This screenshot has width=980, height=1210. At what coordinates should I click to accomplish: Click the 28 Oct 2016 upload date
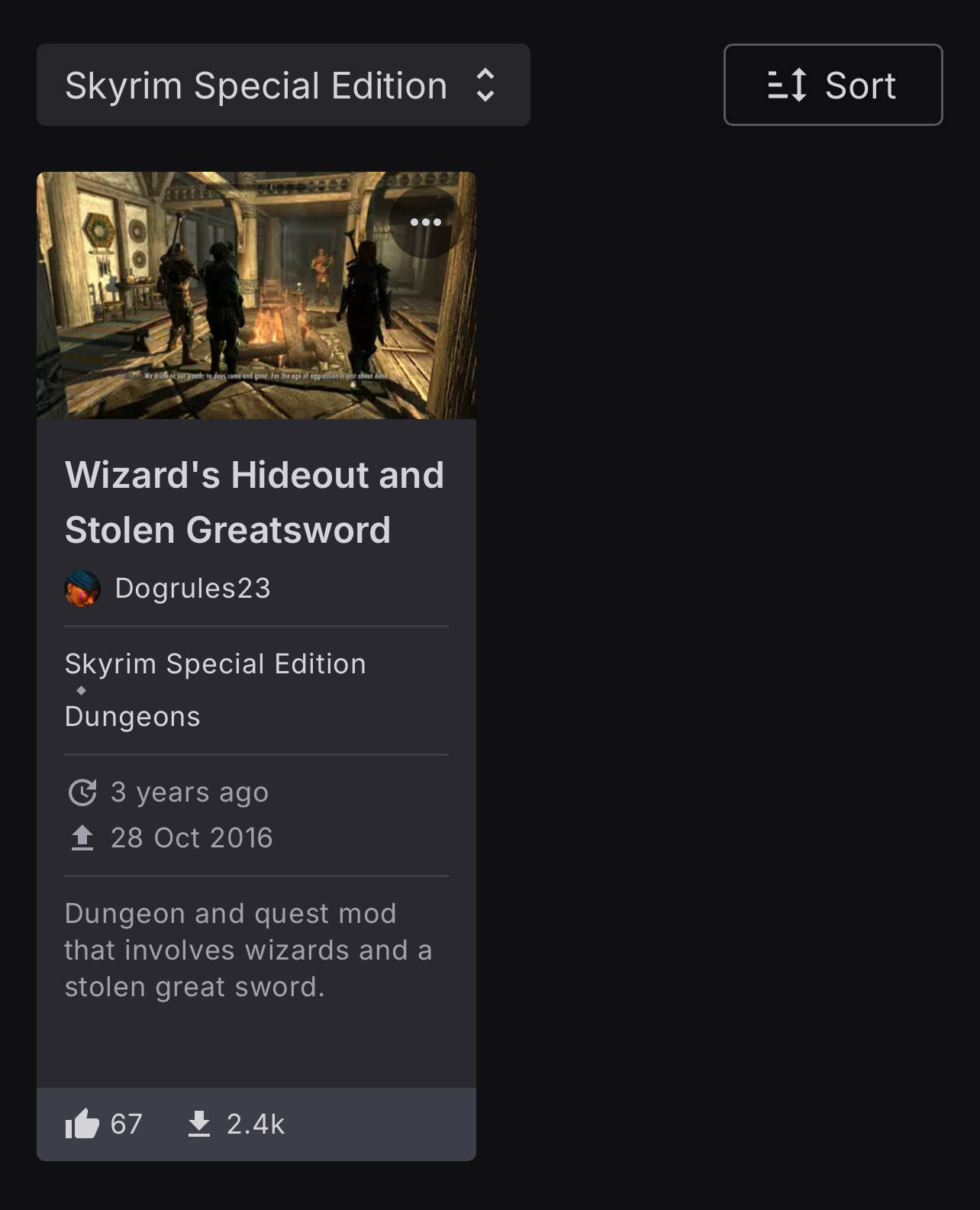pyautogui.click(x=192, y=838)
